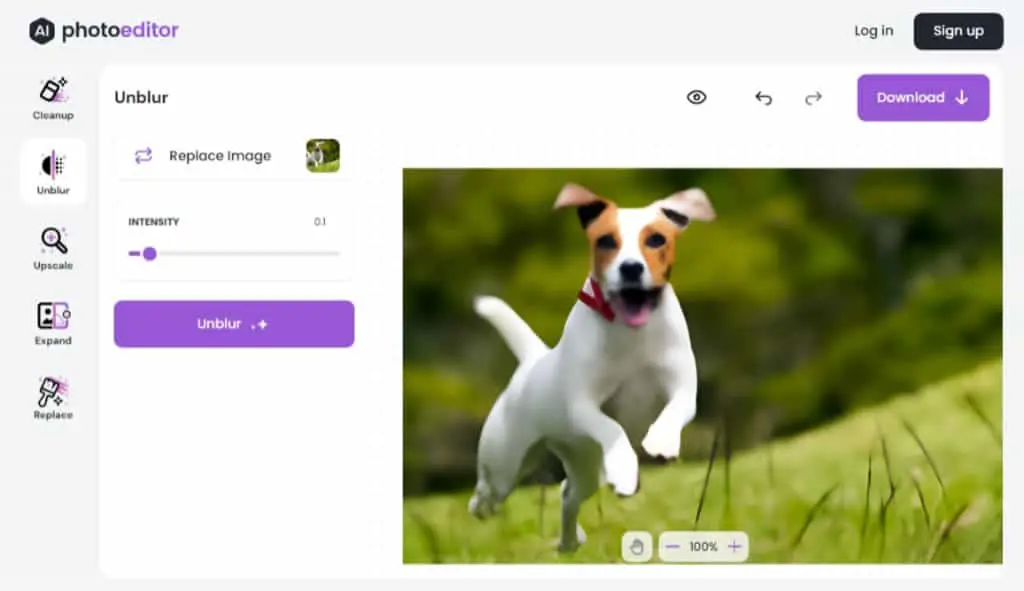Click the Intensity slider handle
1024x591 pixels.
pos(150,253)
